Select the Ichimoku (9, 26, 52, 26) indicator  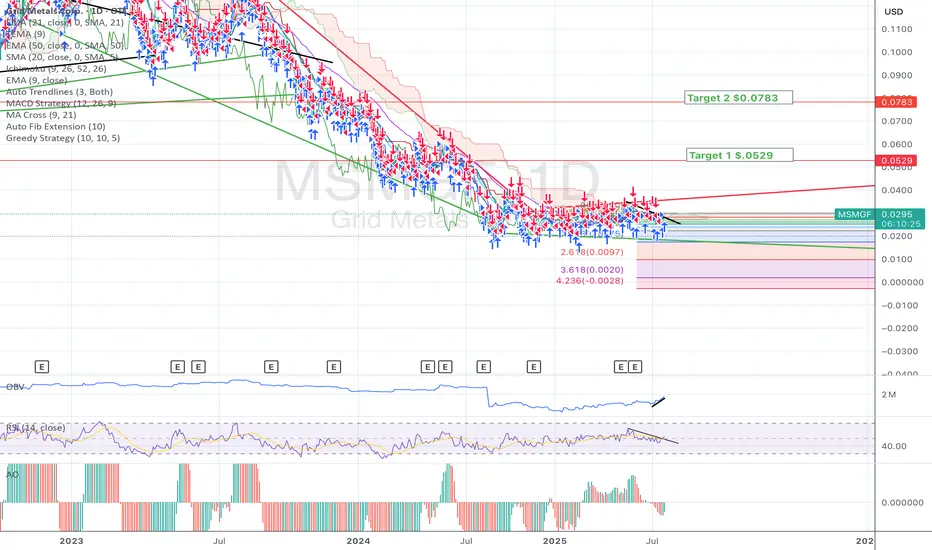56,68
